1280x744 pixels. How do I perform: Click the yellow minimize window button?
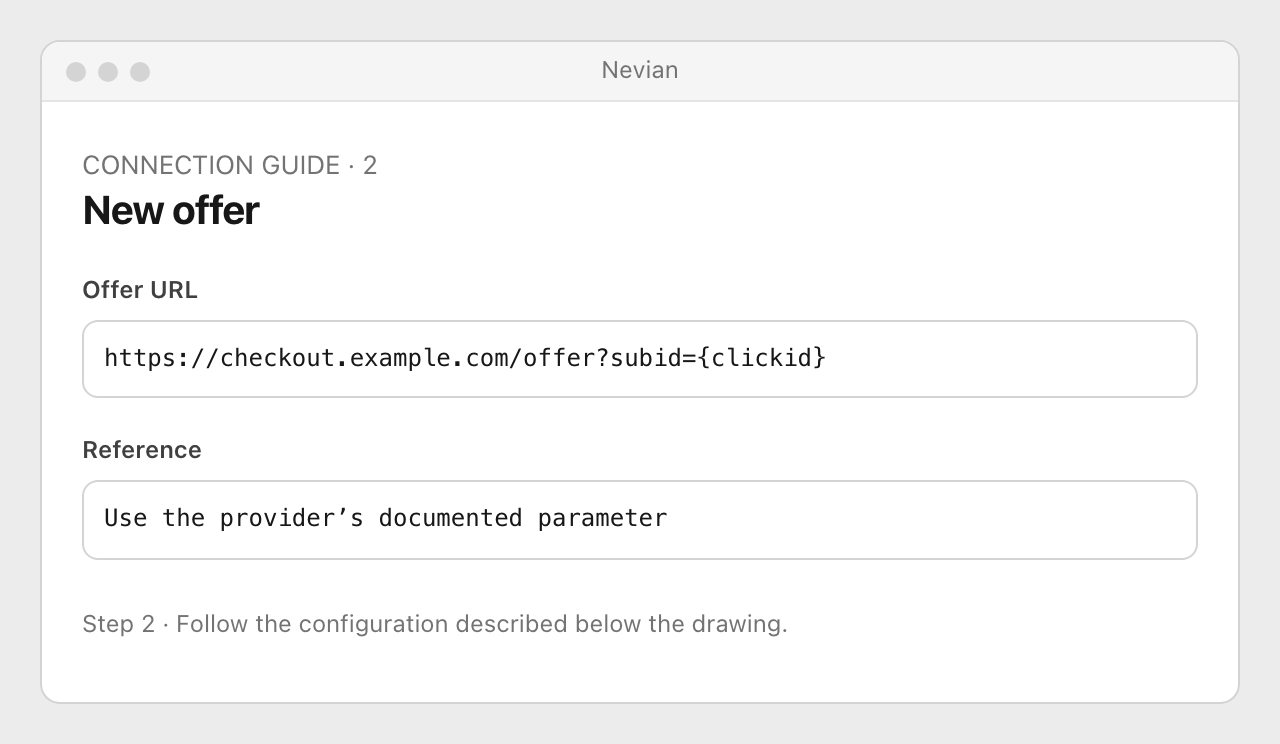click(x=108, y=72)
